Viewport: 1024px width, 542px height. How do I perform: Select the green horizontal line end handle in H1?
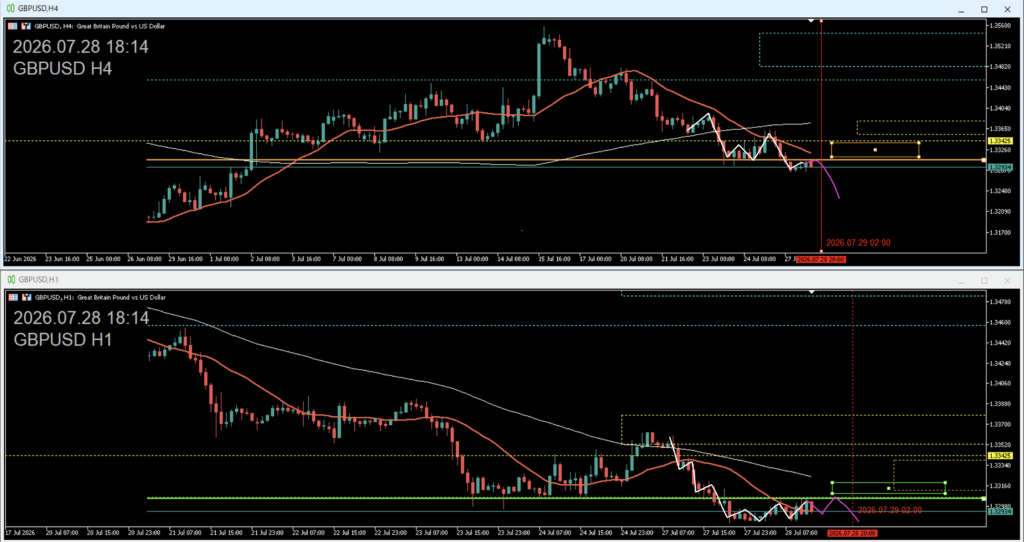point(984,498)
